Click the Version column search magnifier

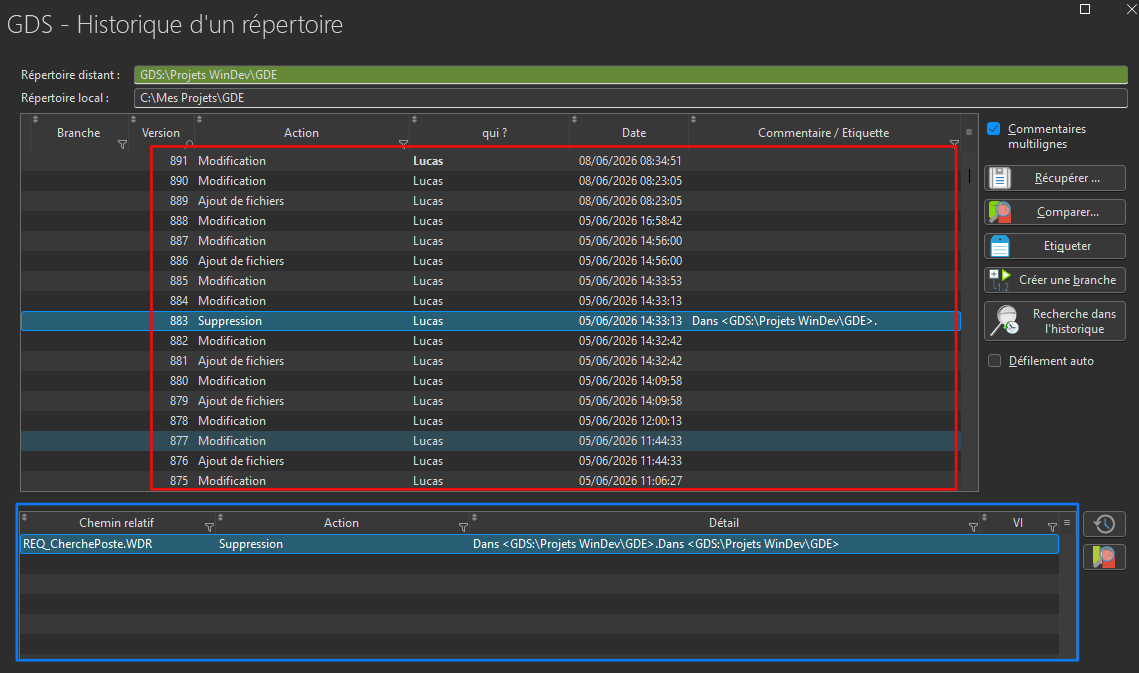(x=190, y=144)
